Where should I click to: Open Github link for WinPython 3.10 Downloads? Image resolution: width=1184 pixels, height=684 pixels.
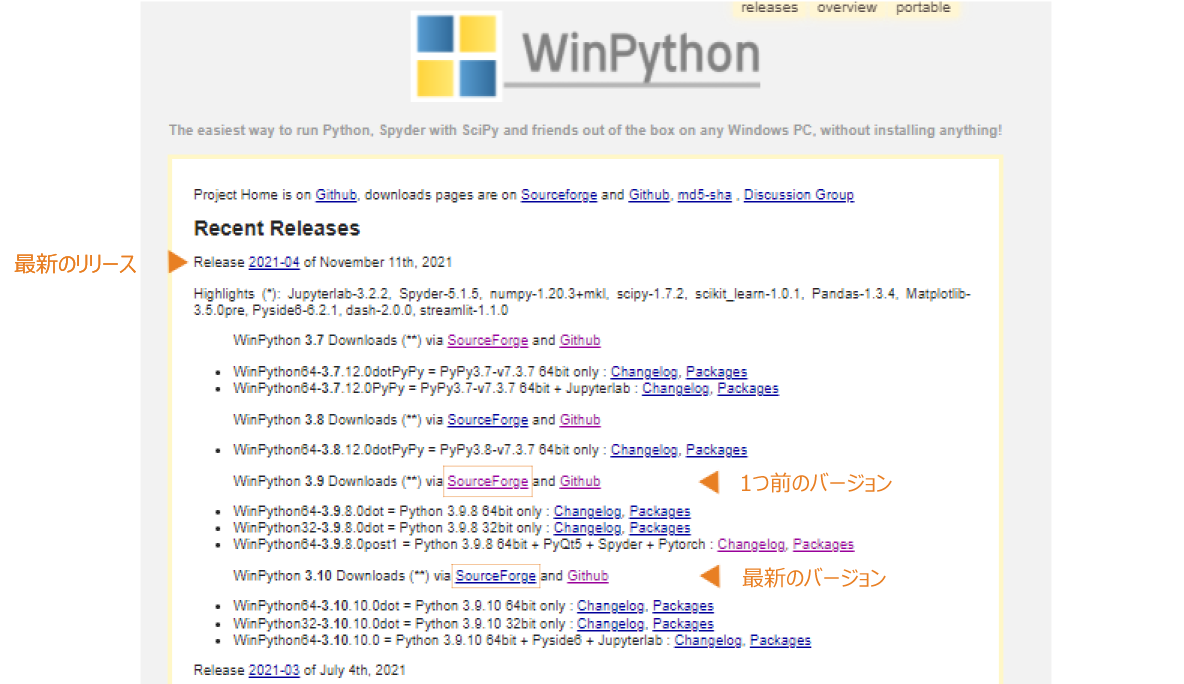(x=587, y=575)
